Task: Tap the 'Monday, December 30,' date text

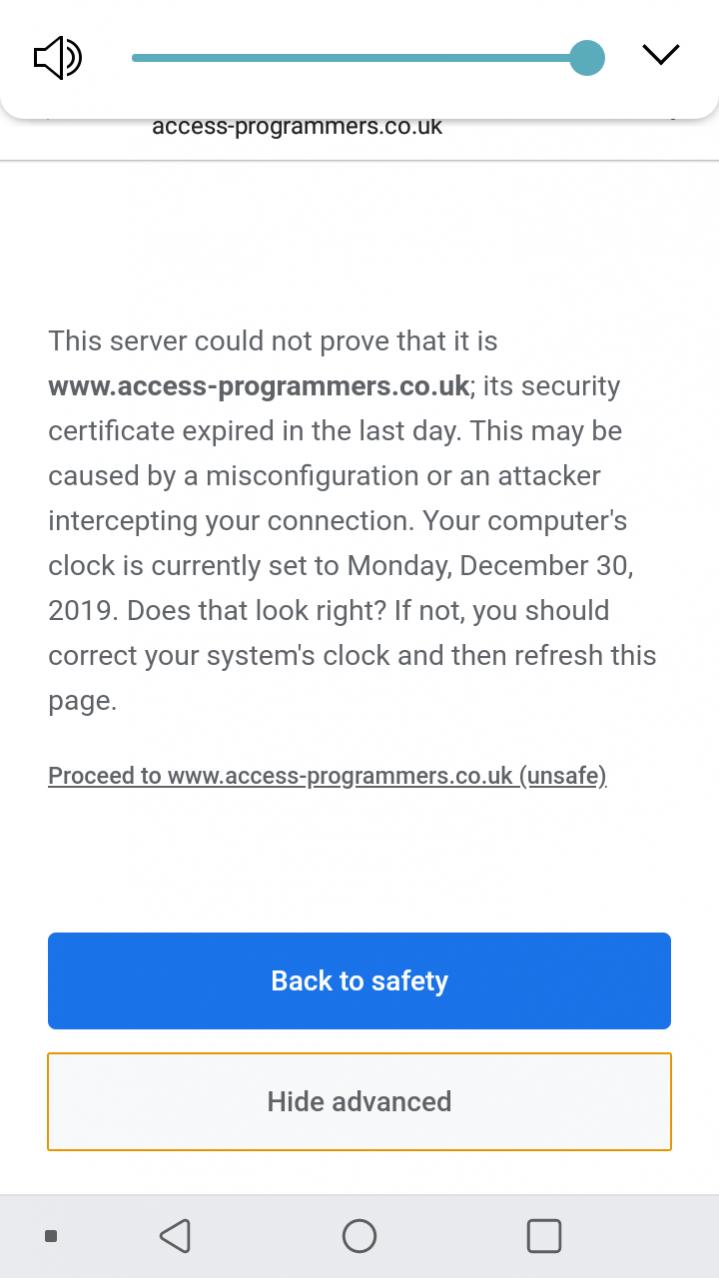Action: [490, 566]
